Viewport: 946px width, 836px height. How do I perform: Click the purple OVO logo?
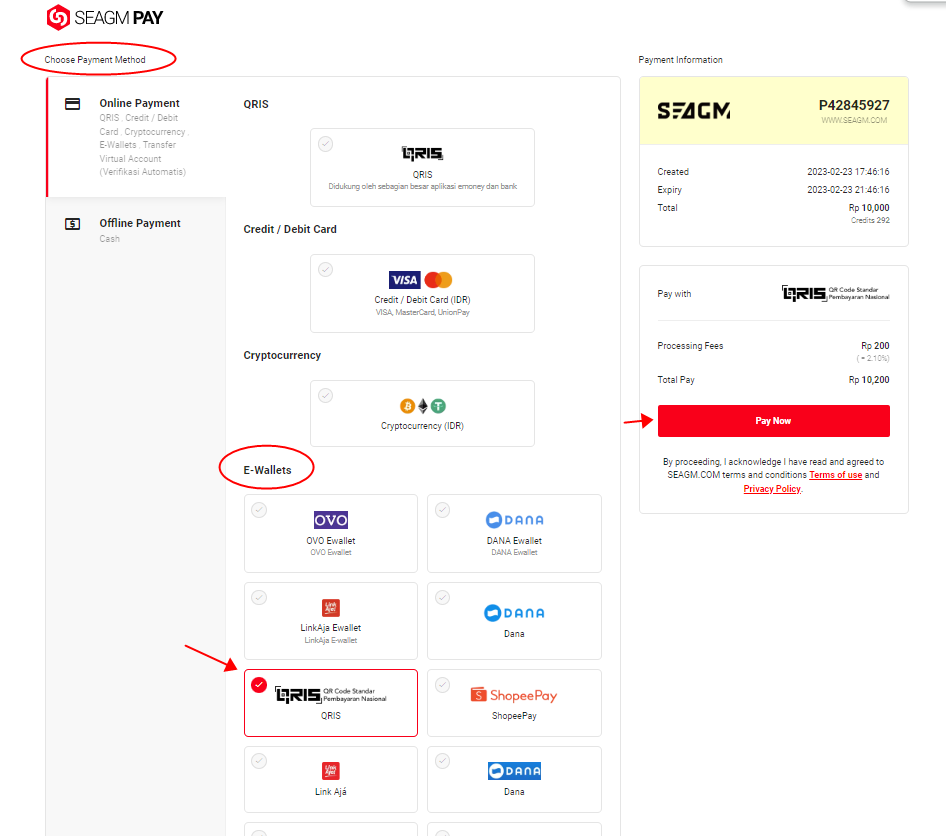click(x=331, y=520)
